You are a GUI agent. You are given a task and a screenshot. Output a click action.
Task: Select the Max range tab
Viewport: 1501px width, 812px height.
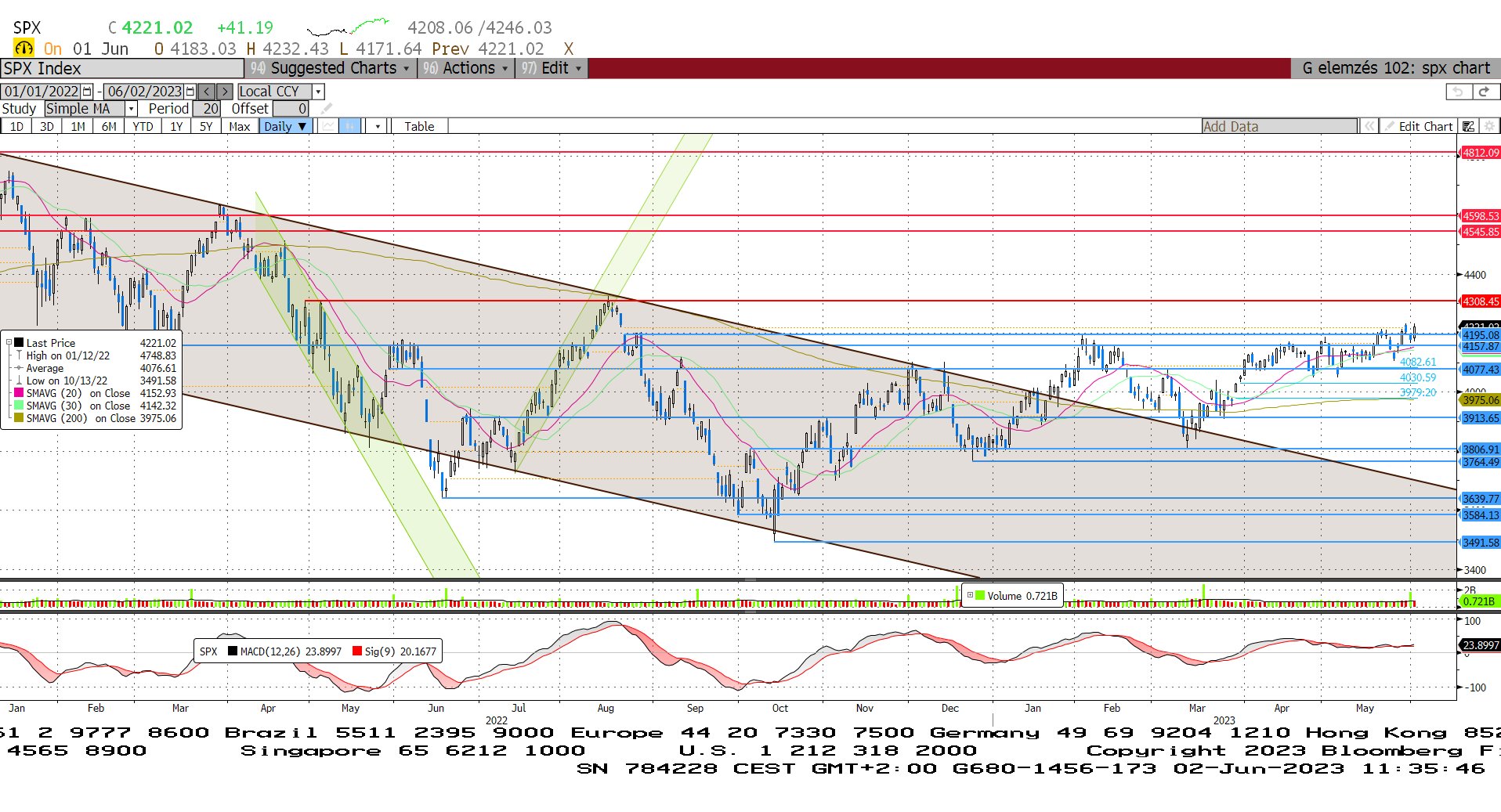pyautogui.click(x=240, y=126)
